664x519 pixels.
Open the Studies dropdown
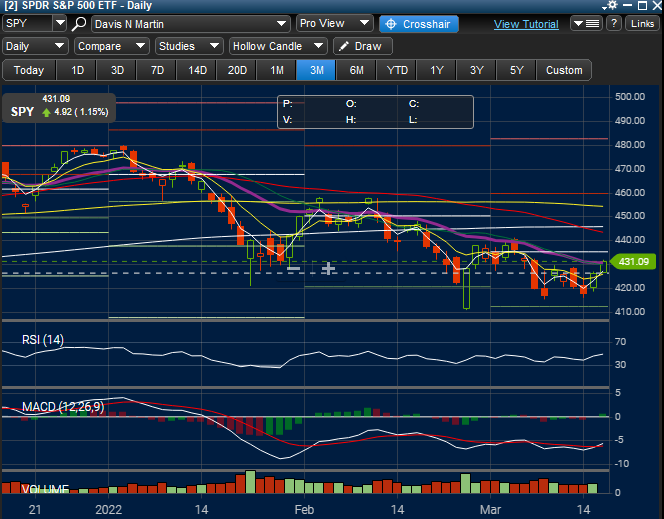coord(189,46)
